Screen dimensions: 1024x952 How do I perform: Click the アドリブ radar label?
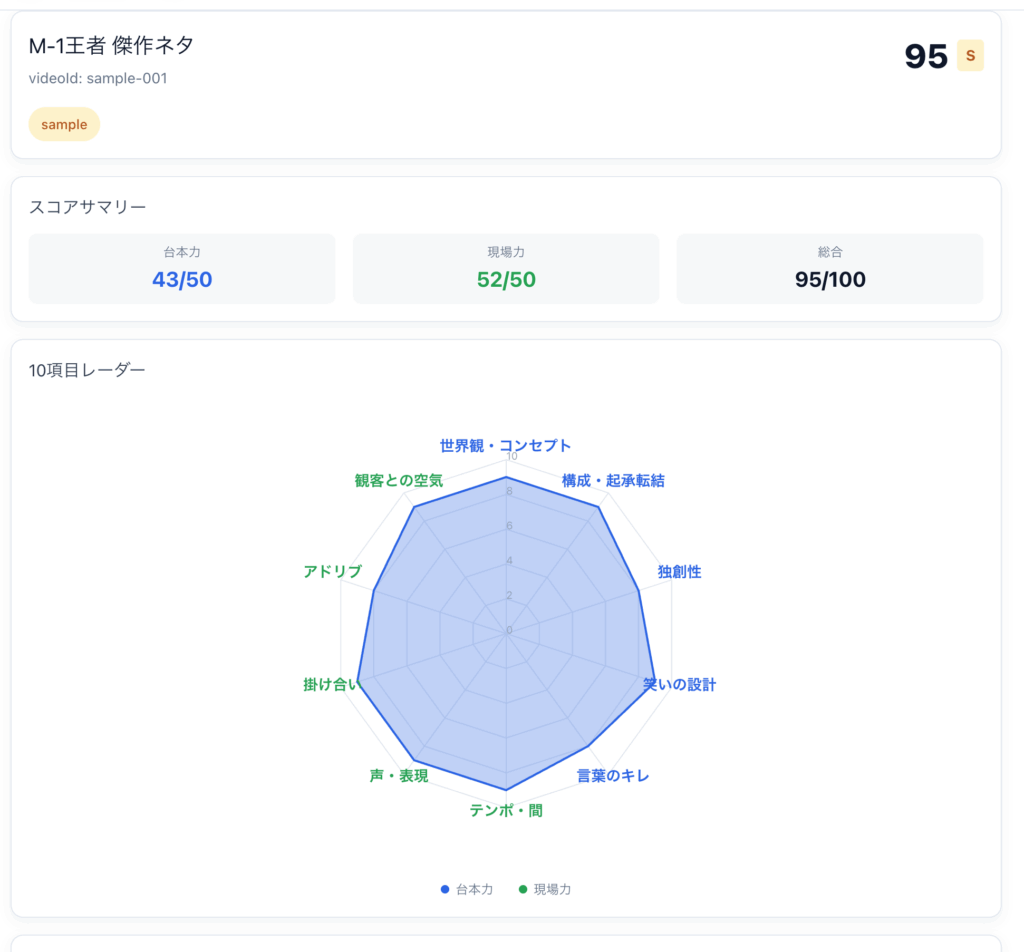pos(333,572)
